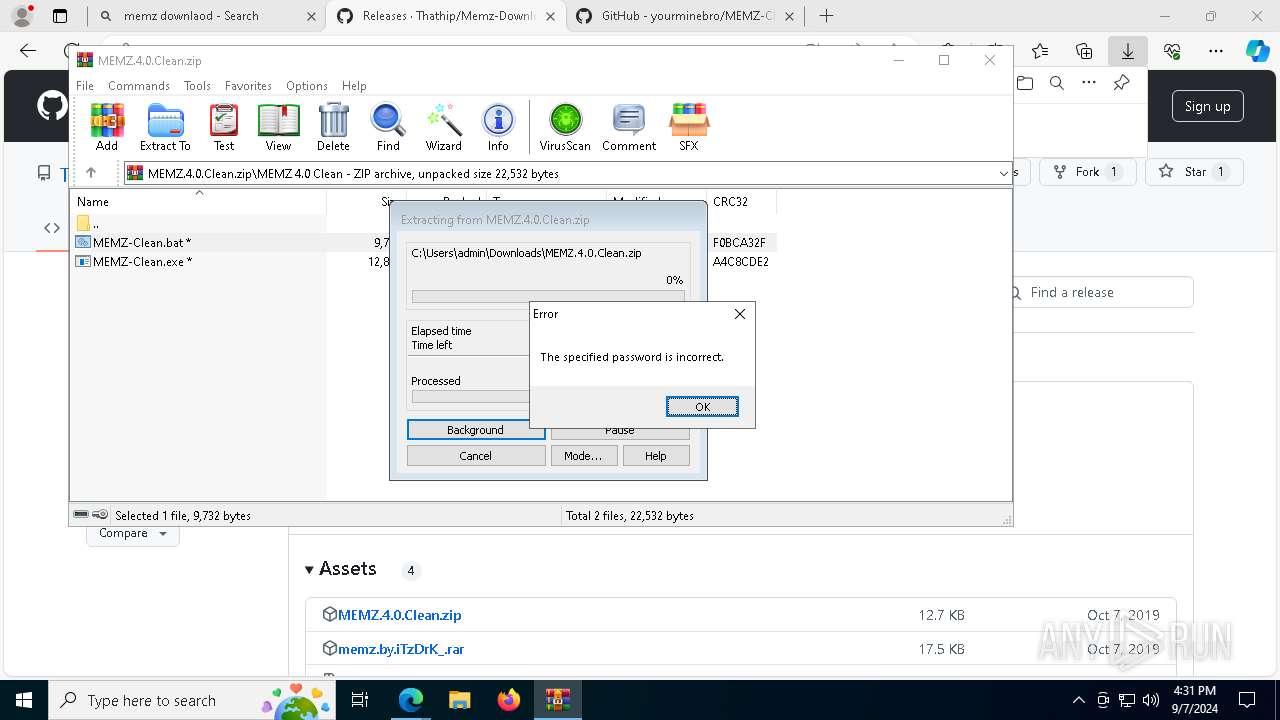Open the Wizard tool
The image size is (1280, 720).
point(443,127)
